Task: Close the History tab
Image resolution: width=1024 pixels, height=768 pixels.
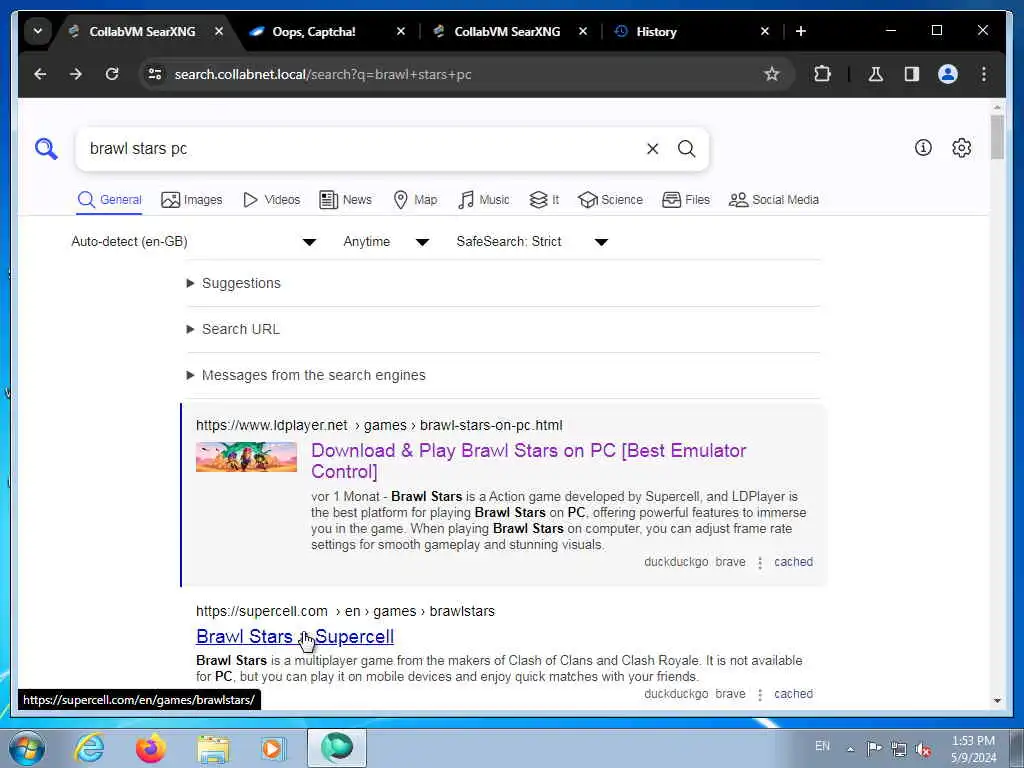Action: click(765, 31)
